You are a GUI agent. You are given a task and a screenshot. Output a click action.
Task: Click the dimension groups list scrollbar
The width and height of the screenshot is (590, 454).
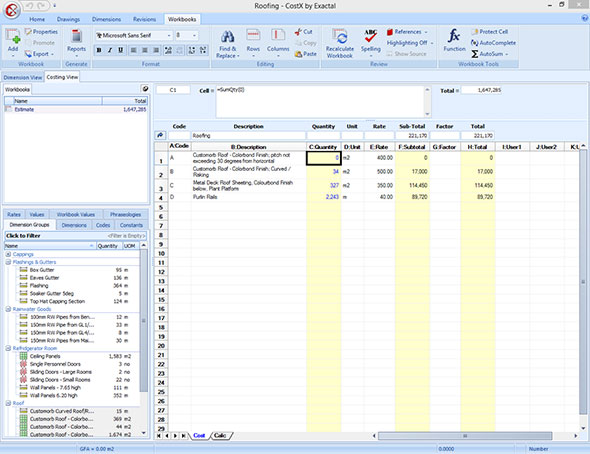143,322
